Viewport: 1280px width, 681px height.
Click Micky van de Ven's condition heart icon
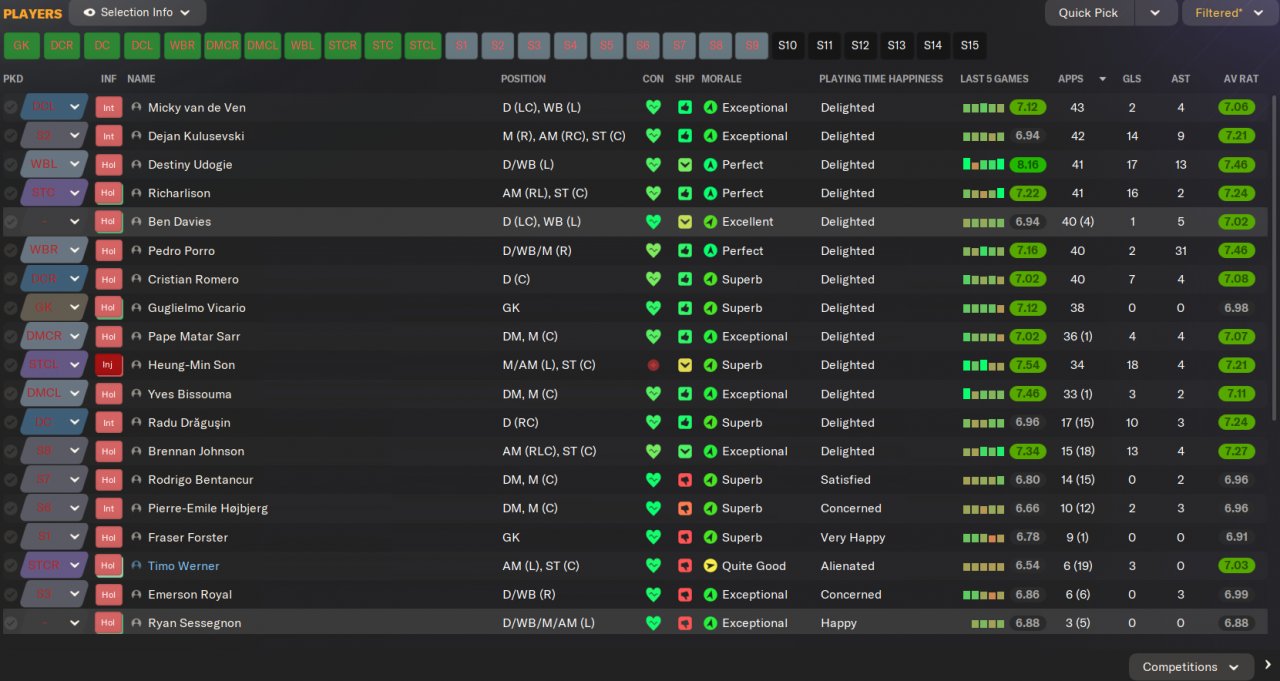pos(653,107)
